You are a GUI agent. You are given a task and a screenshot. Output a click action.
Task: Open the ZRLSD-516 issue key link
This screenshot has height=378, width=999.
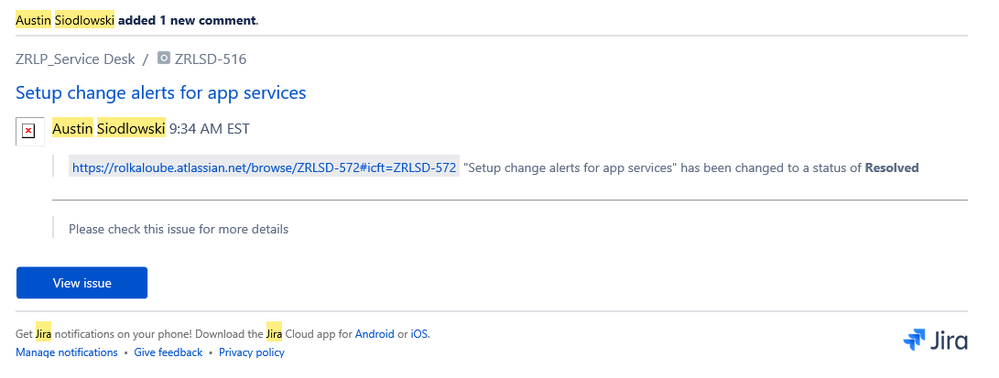[x=210, y=59]
